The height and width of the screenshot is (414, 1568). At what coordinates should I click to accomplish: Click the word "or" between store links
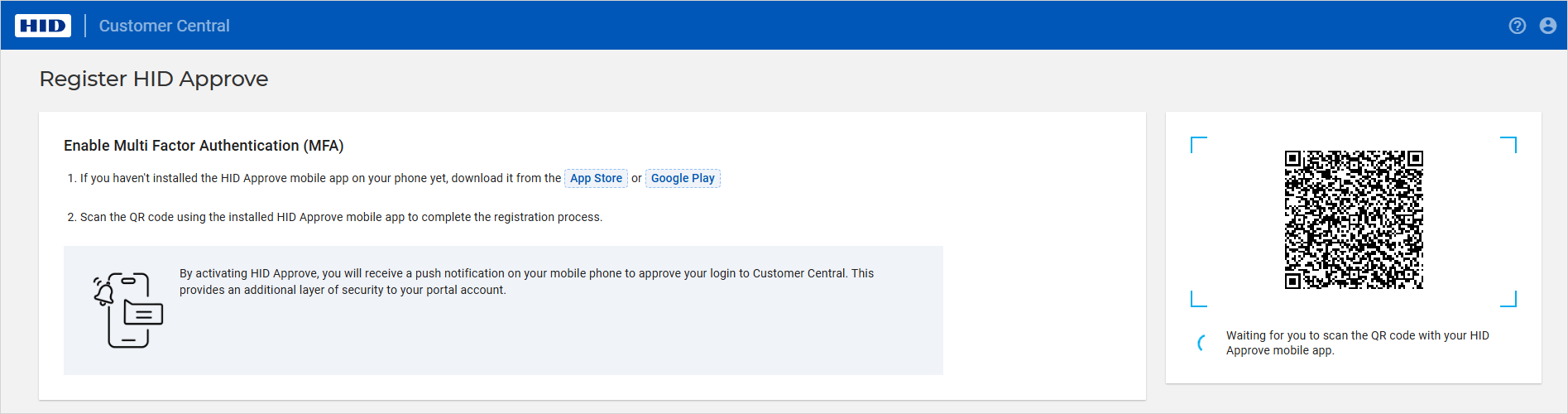(x=636, y=178)
